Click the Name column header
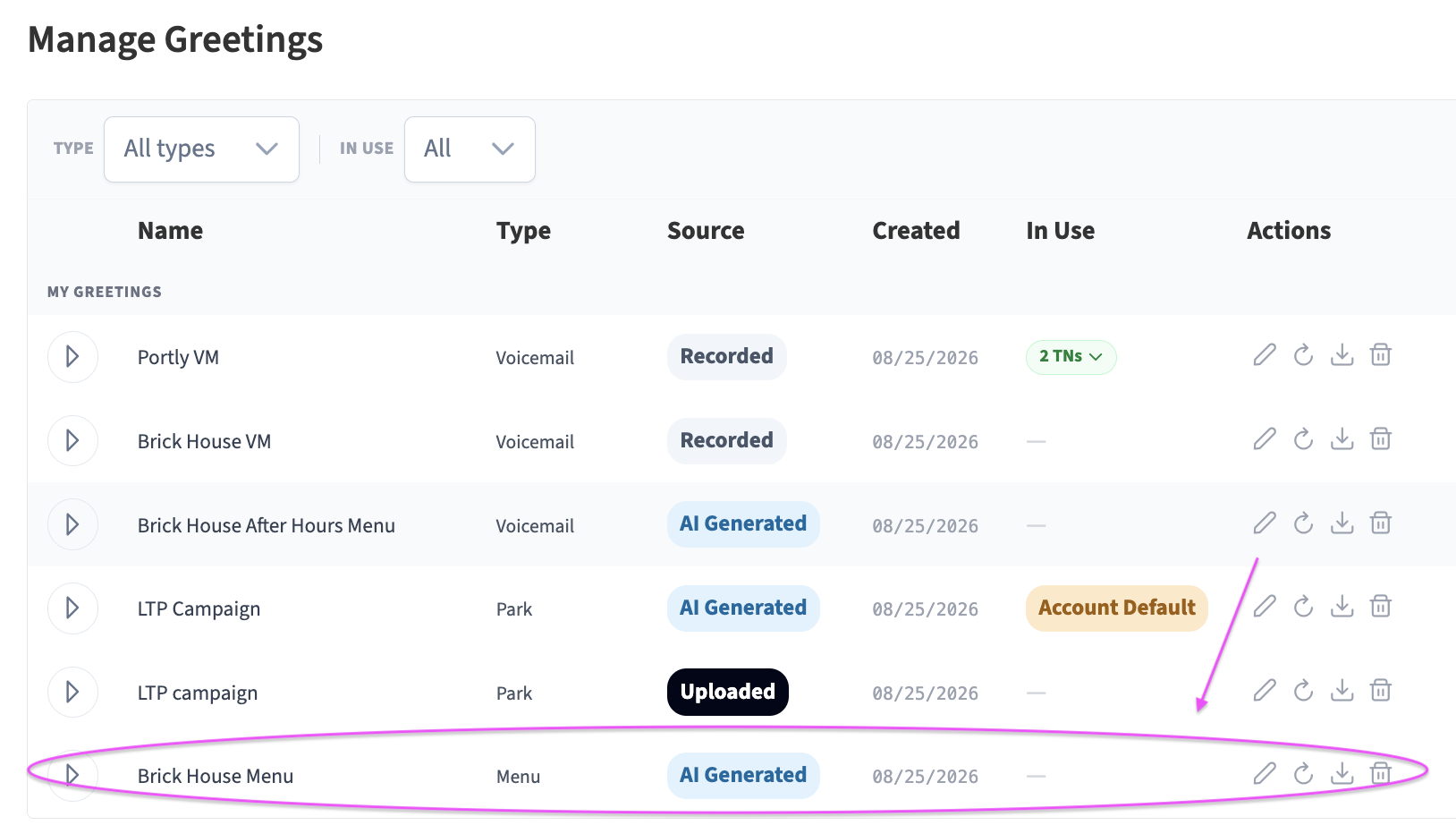1456x825 pixels. coord(170,231)
